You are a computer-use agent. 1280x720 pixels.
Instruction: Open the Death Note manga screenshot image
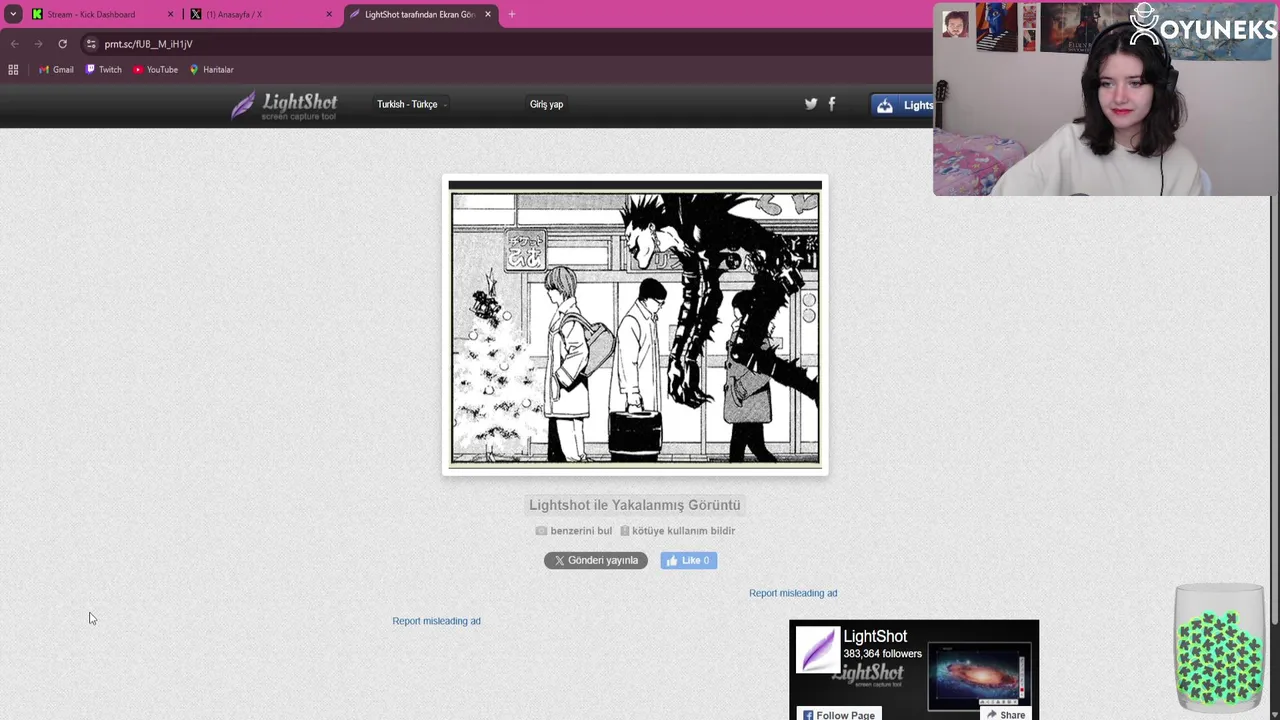635,324
